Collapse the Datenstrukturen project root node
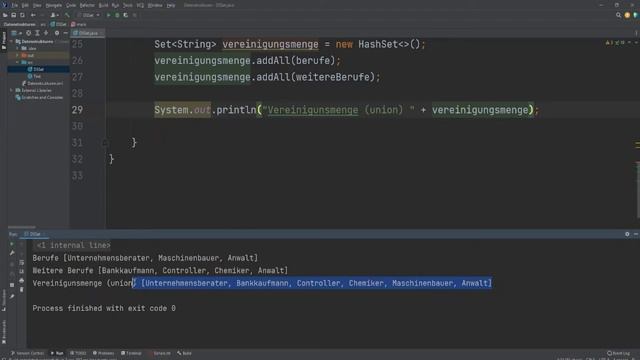Image resolution: width=640 pixels, height=360 pixels. (x=11, y=42)
